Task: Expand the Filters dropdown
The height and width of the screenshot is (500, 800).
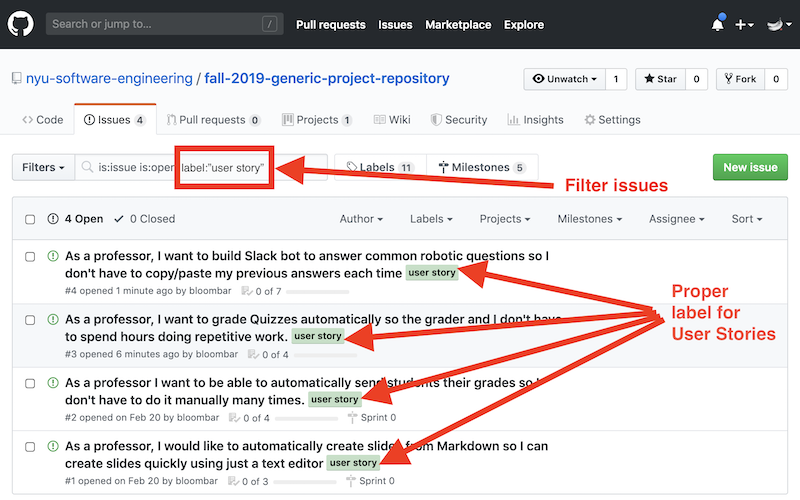Action: click(43, 167)
